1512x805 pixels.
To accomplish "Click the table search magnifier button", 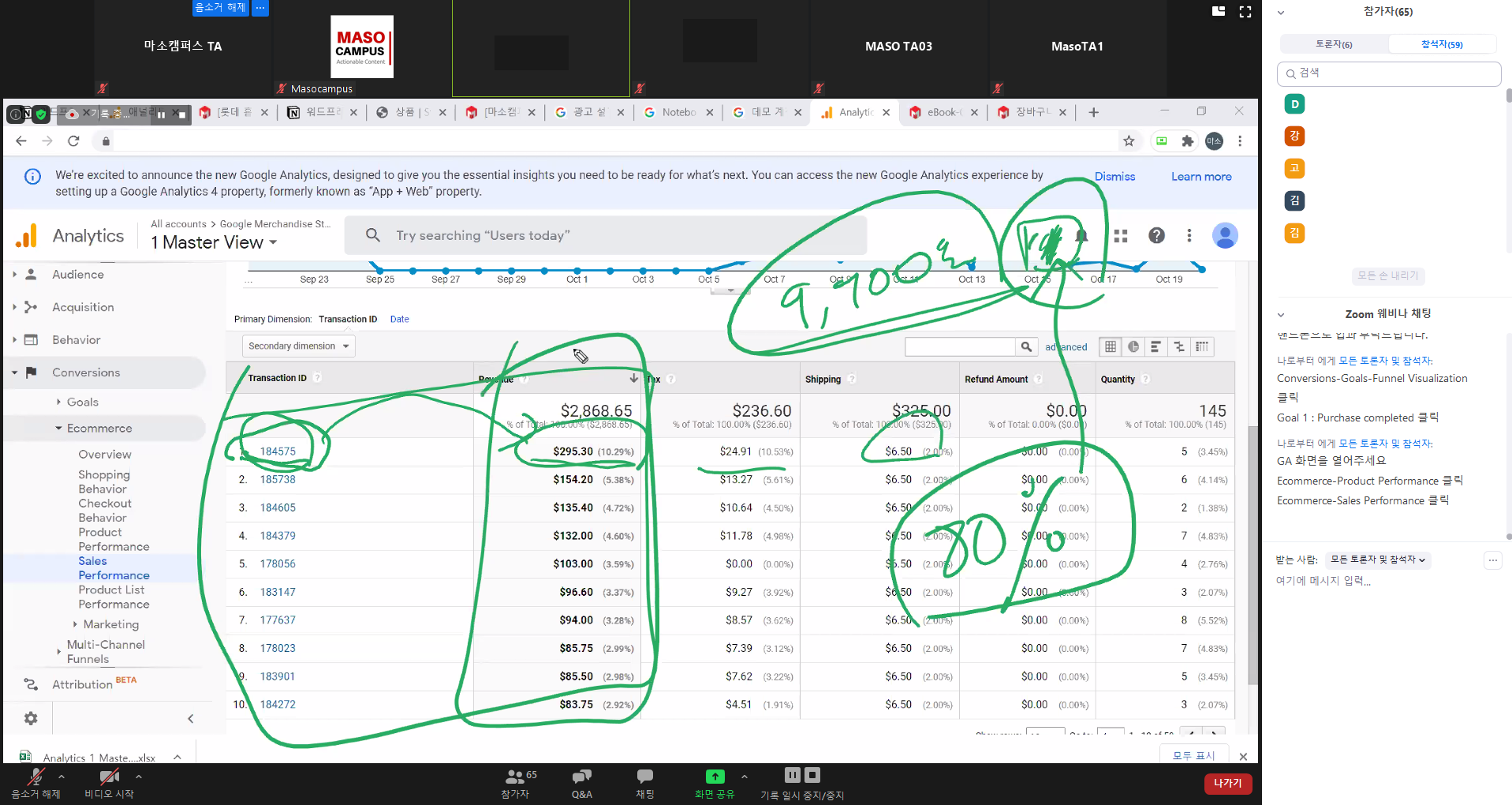I will click(1026, 346).
